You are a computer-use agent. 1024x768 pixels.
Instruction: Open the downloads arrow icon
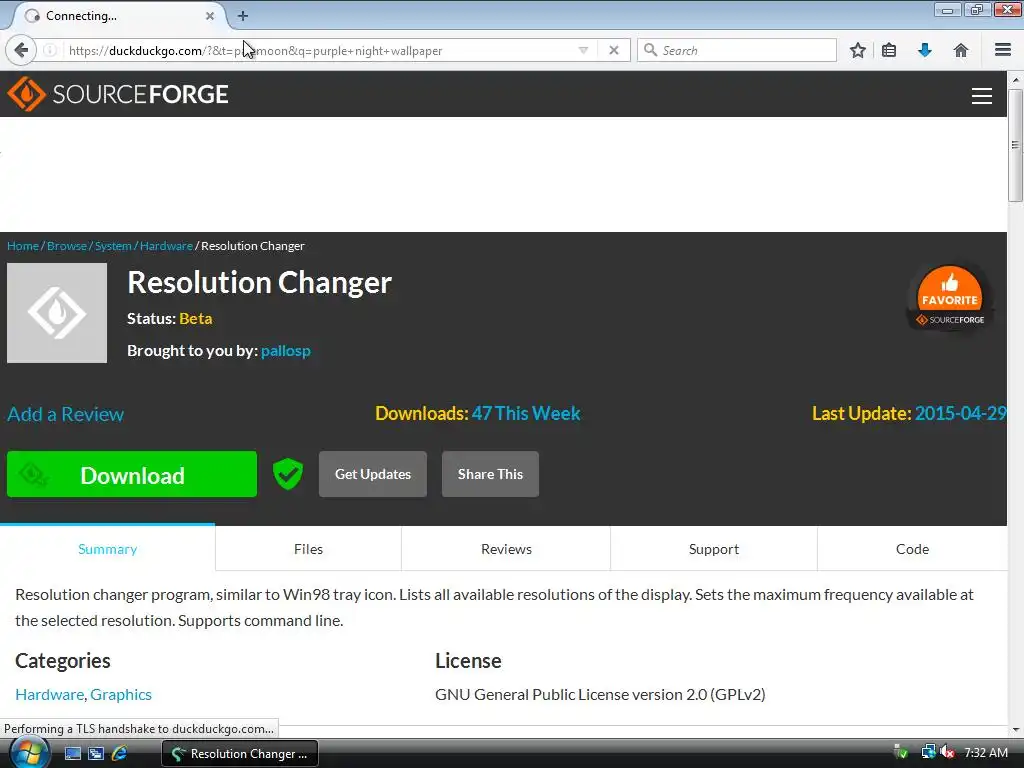click(x=925, y=50)
